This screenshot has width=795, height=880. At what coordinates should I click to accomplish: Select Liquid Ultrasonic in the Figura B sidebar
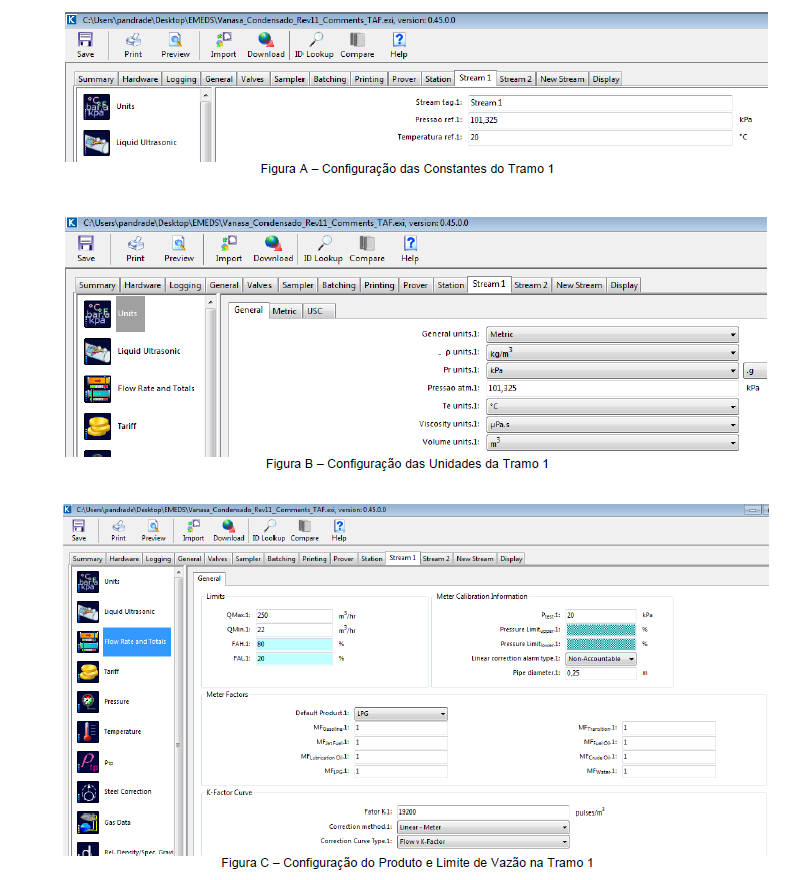pos(132,351)
